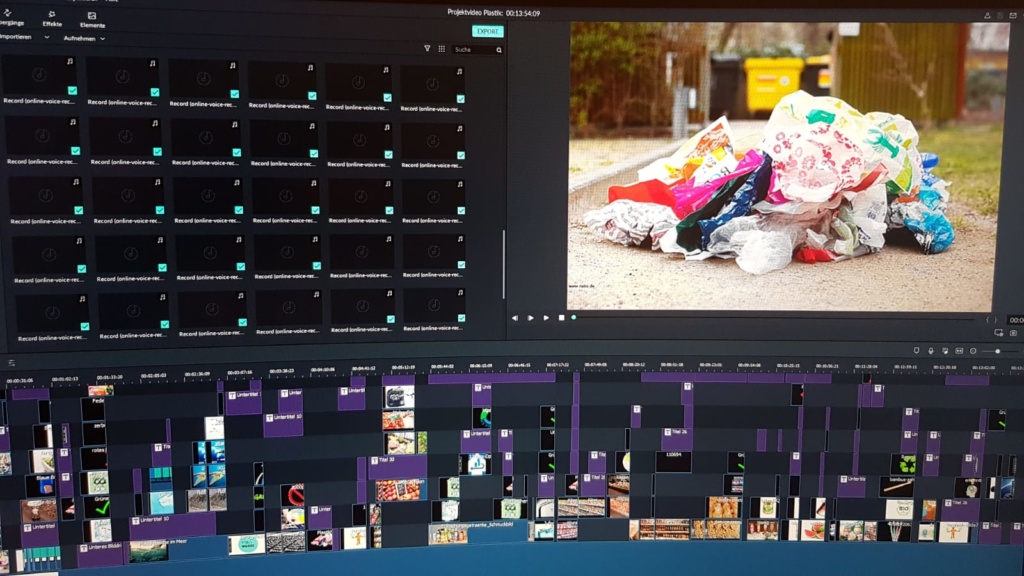The image size is (1024, 576).
Task: Play the preview video
Action: (x=546, y=318)
